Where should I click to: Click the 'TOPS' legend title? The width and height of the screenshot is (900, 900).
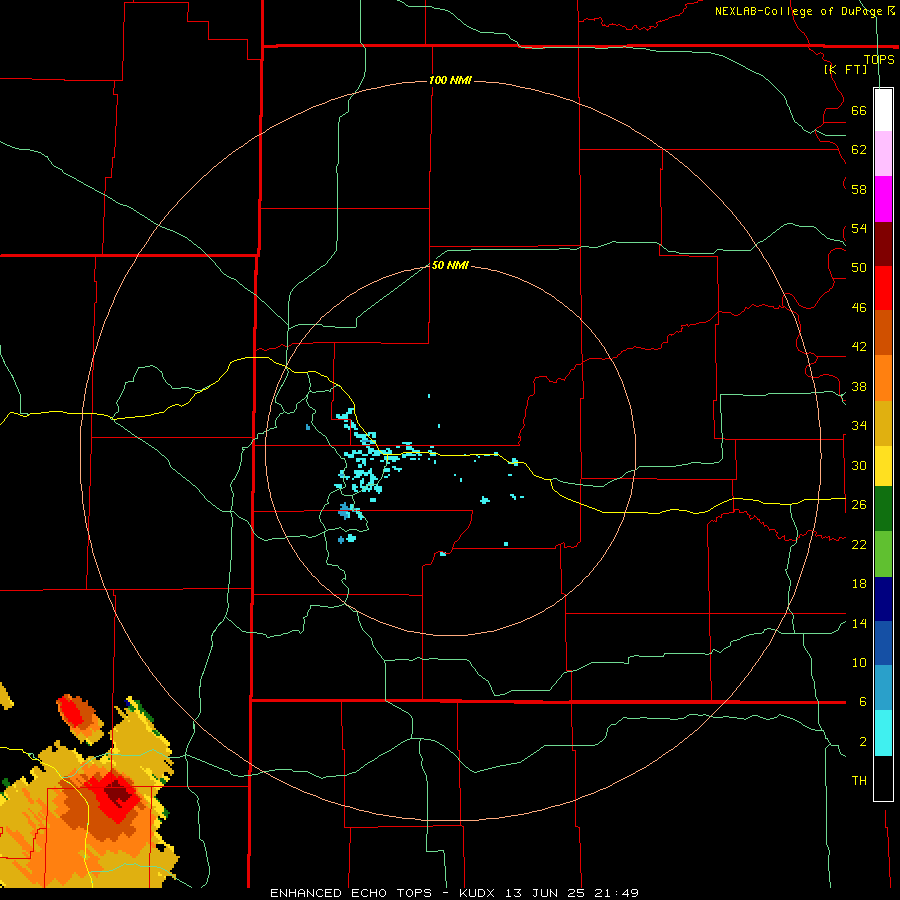879,59
